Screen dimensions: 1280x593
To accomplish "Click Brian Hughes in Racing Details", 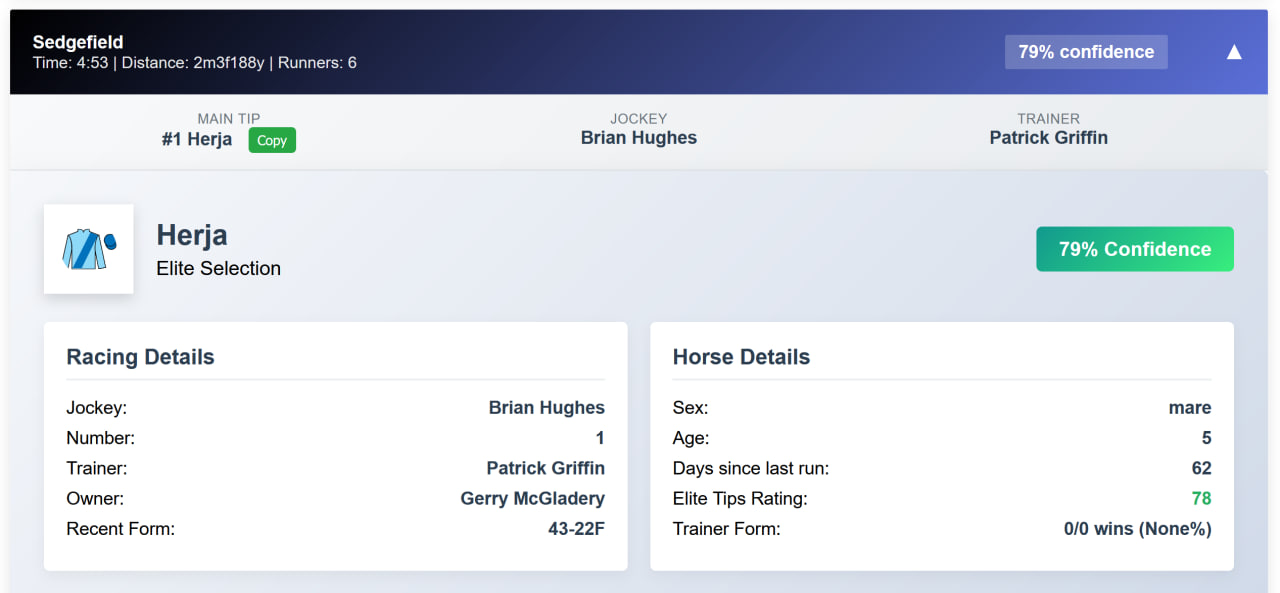I will tap(547, 408).
